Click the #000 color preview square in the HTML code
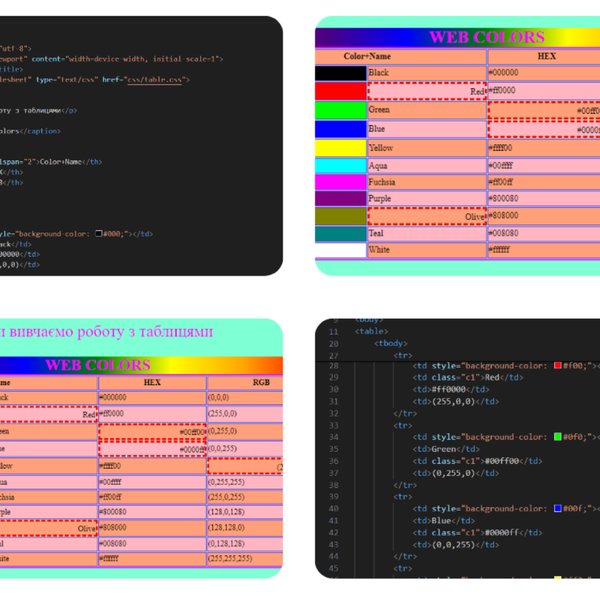The width and height of the screenshot is (600, 600). coord(99,233)
